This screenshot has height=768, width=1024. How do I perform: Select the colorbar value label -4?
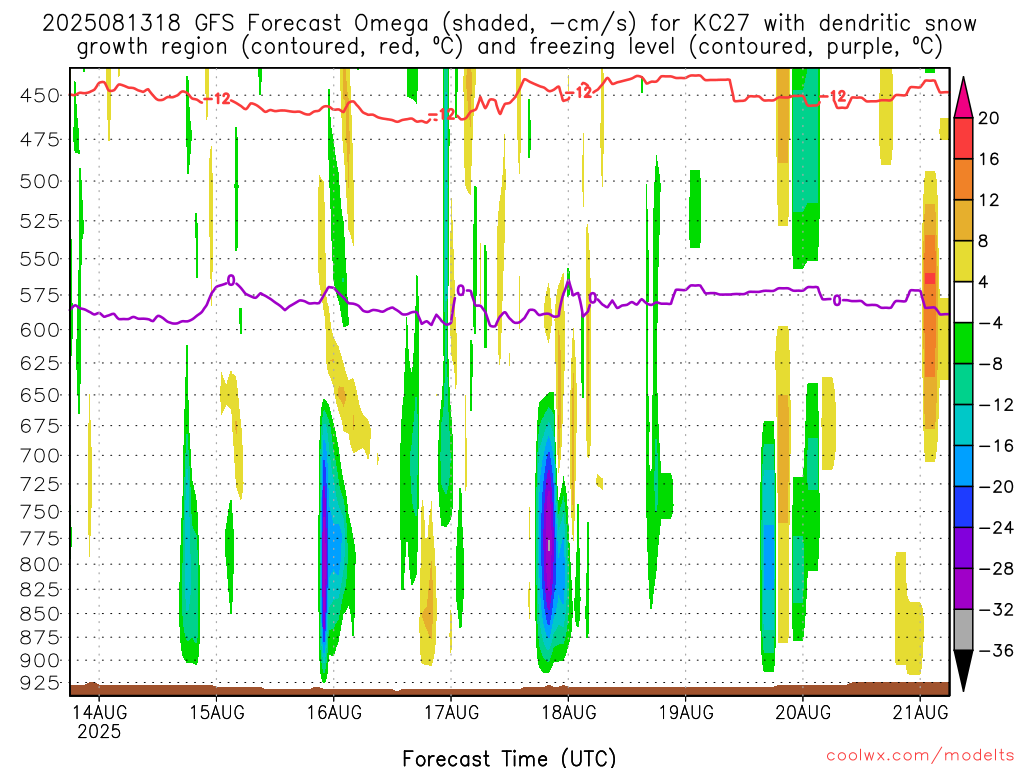(991, 323)
